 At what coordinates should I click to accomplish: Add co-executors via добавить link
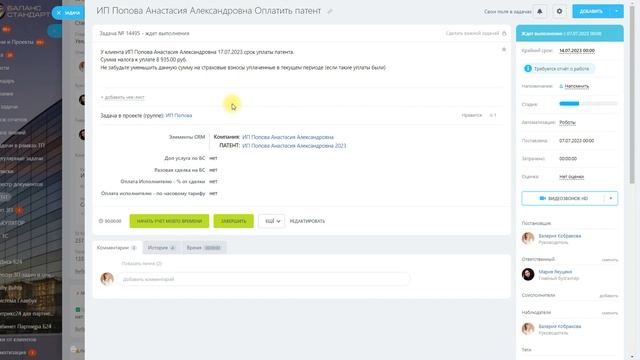pos(609,296)
